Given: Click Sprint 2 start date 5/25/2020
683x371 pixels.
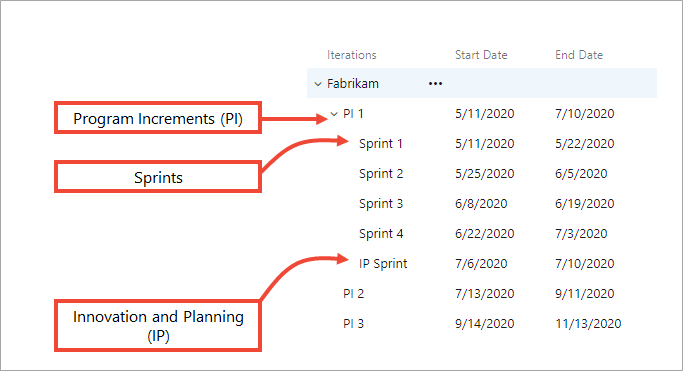Looking at the screenshot, I should pos(484,174).
